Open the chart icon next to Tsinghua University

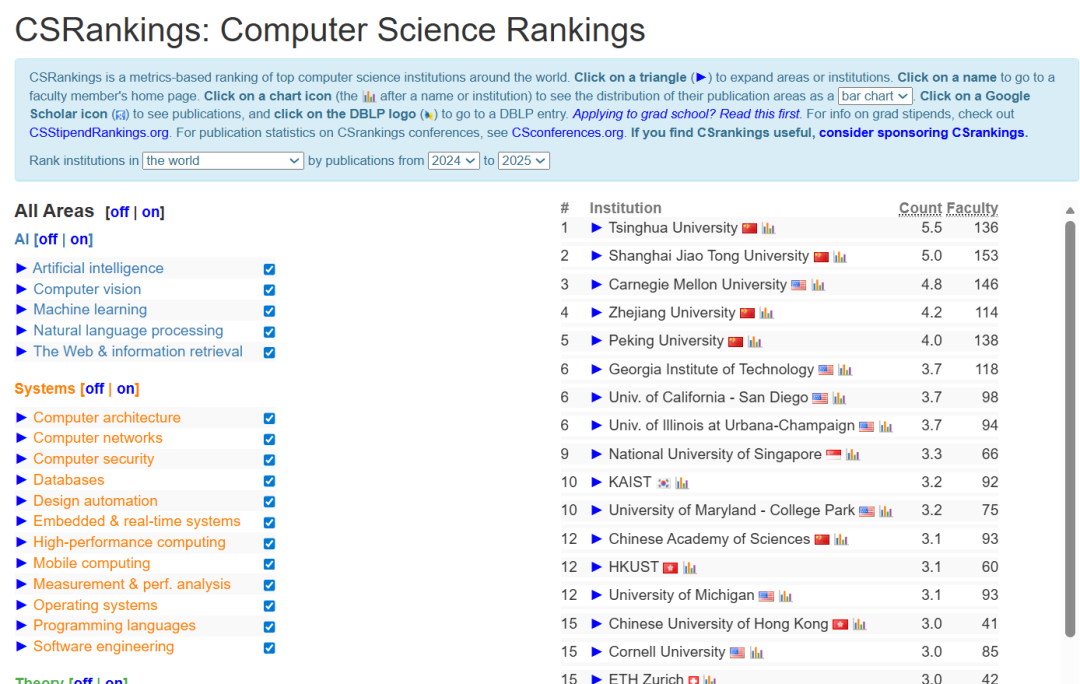pos(768,229)
